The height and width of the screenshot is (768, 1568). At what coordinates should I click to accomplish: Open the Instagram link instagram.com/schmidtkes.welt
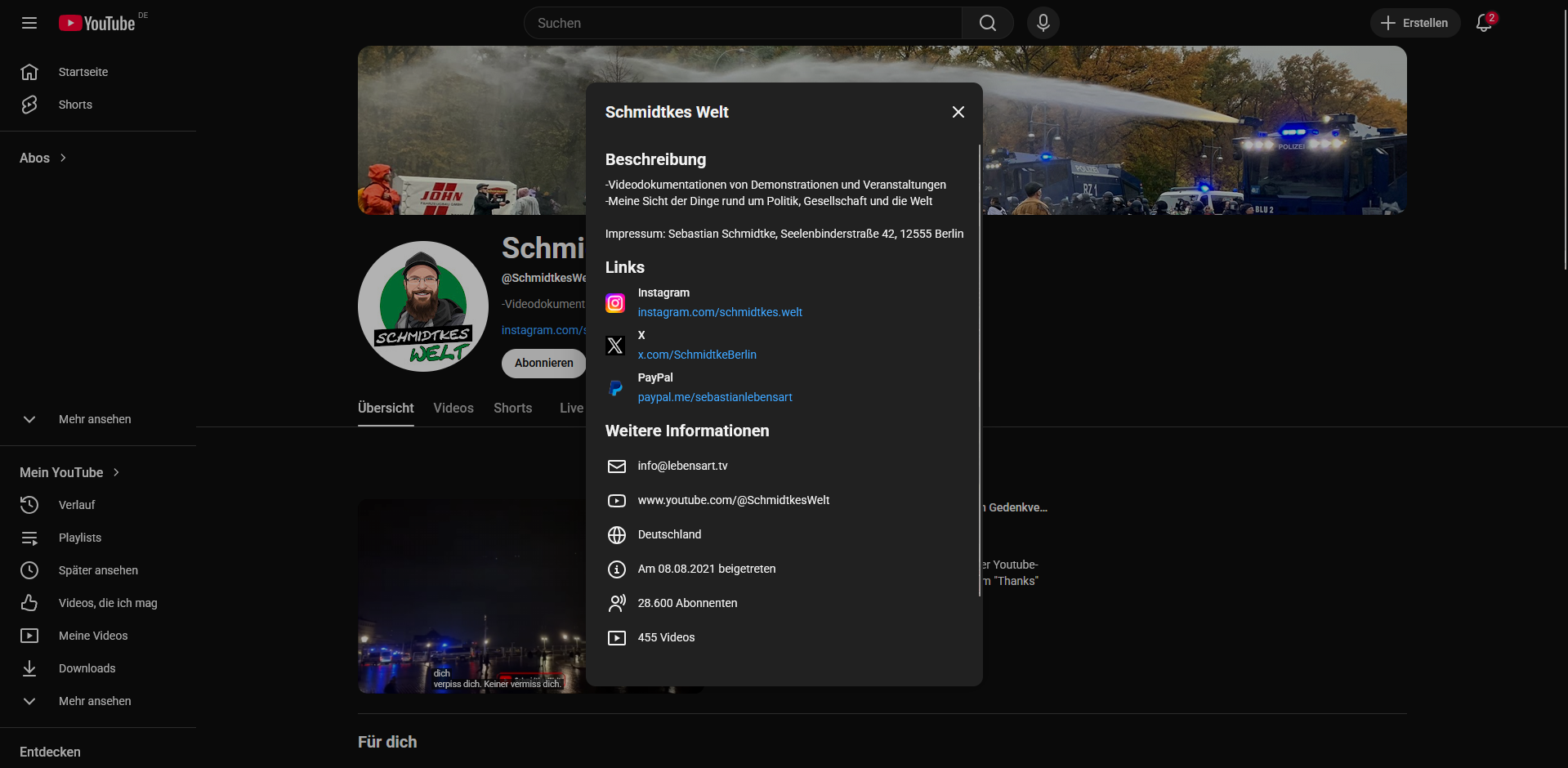click(719, 312)
